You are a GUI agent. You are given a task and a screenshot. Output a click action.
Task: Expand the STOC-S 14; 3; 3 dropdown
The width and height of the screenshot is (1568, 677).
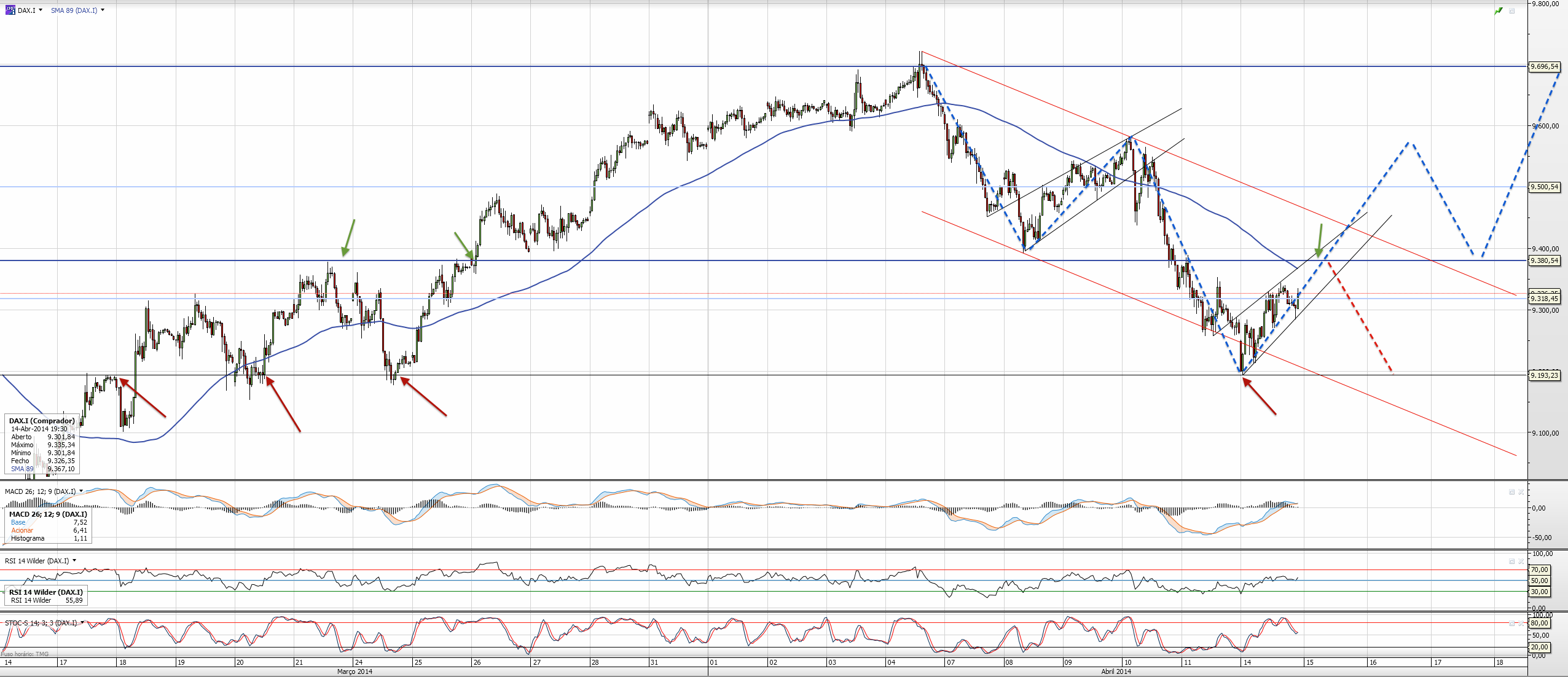(82, 622)
